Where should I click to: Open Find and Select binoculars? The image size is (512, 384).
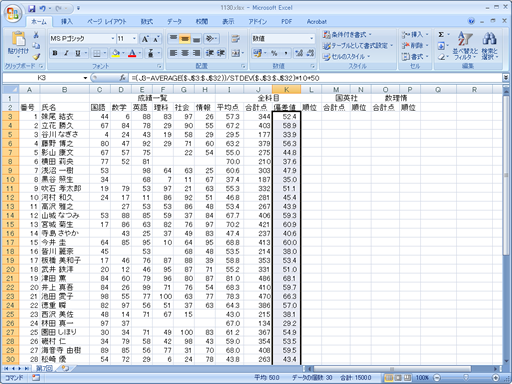489,45
